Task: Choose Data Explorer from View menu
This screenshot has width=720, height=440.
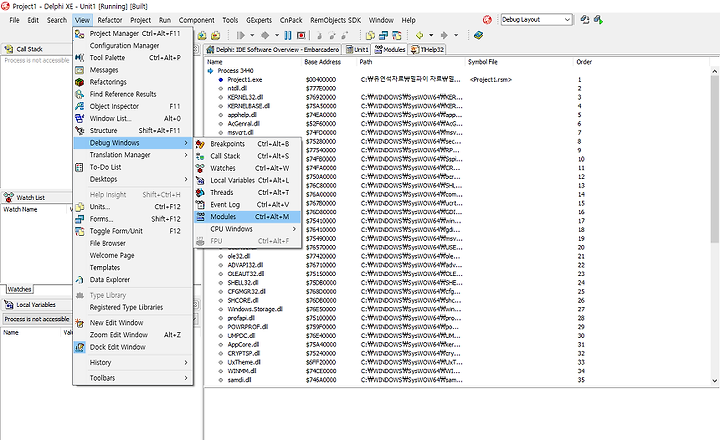Action: (133, 280)
